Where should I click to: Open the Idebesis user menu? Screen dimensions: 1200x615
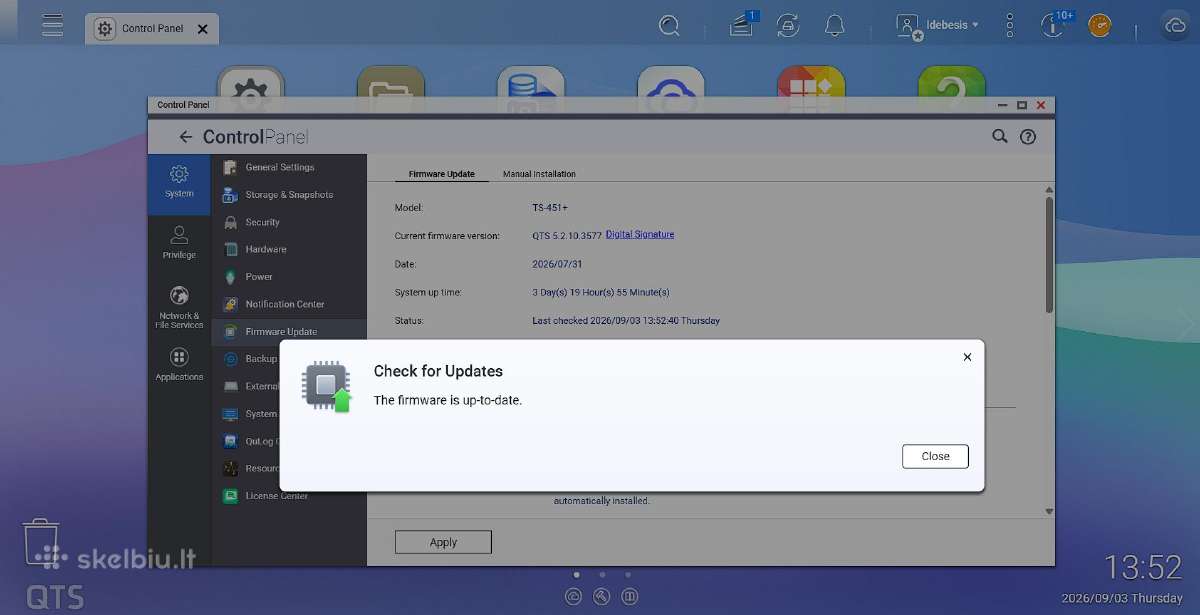click(938, 25)
